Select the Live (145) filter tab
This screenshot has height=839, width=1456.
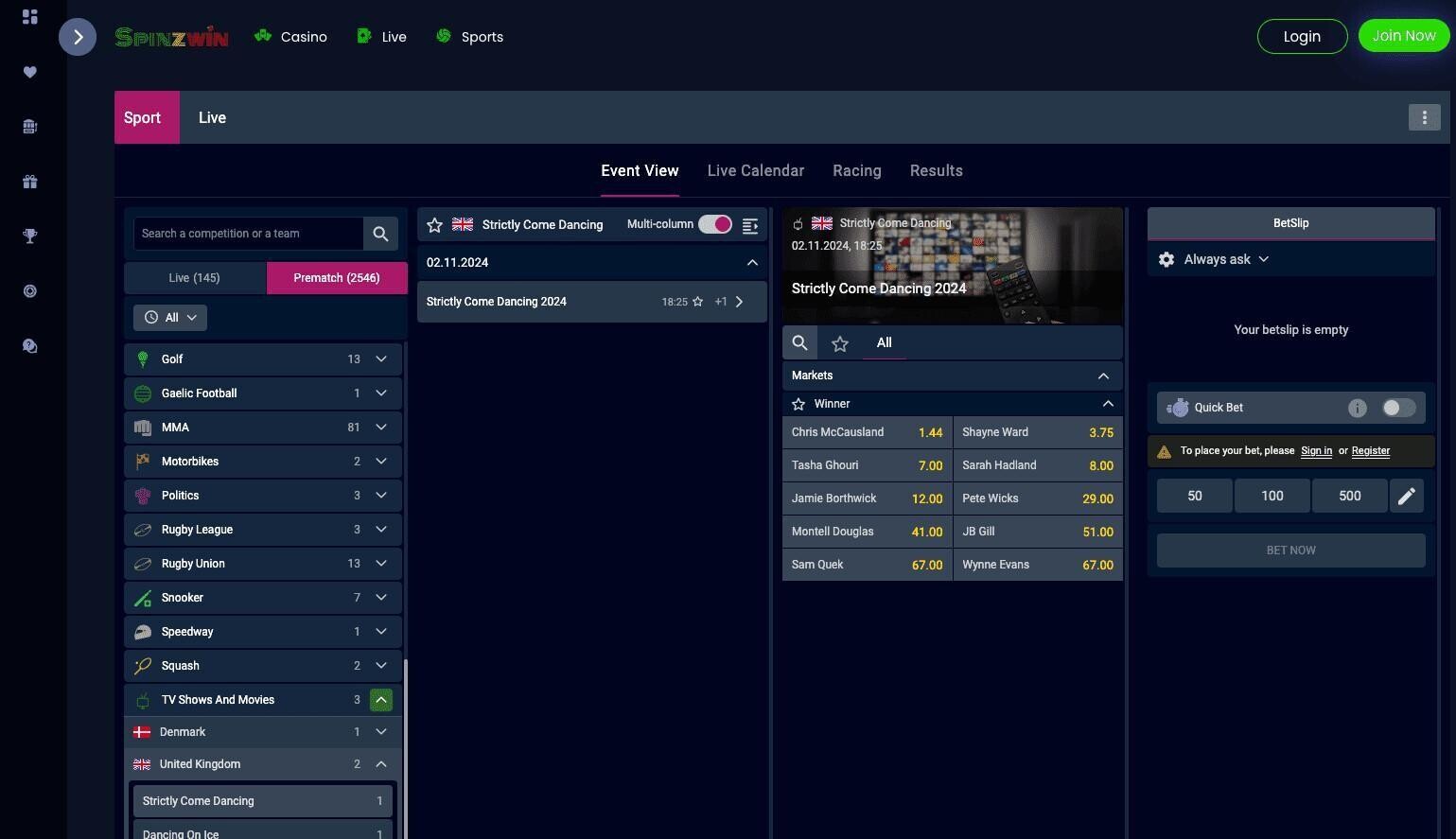195,278
